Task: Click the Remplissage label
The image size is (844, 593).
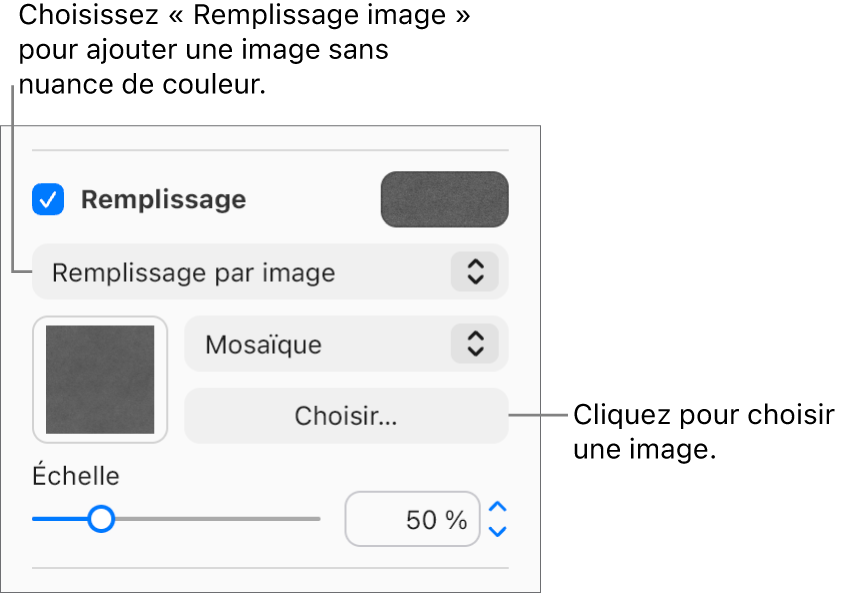Action: 163,199
